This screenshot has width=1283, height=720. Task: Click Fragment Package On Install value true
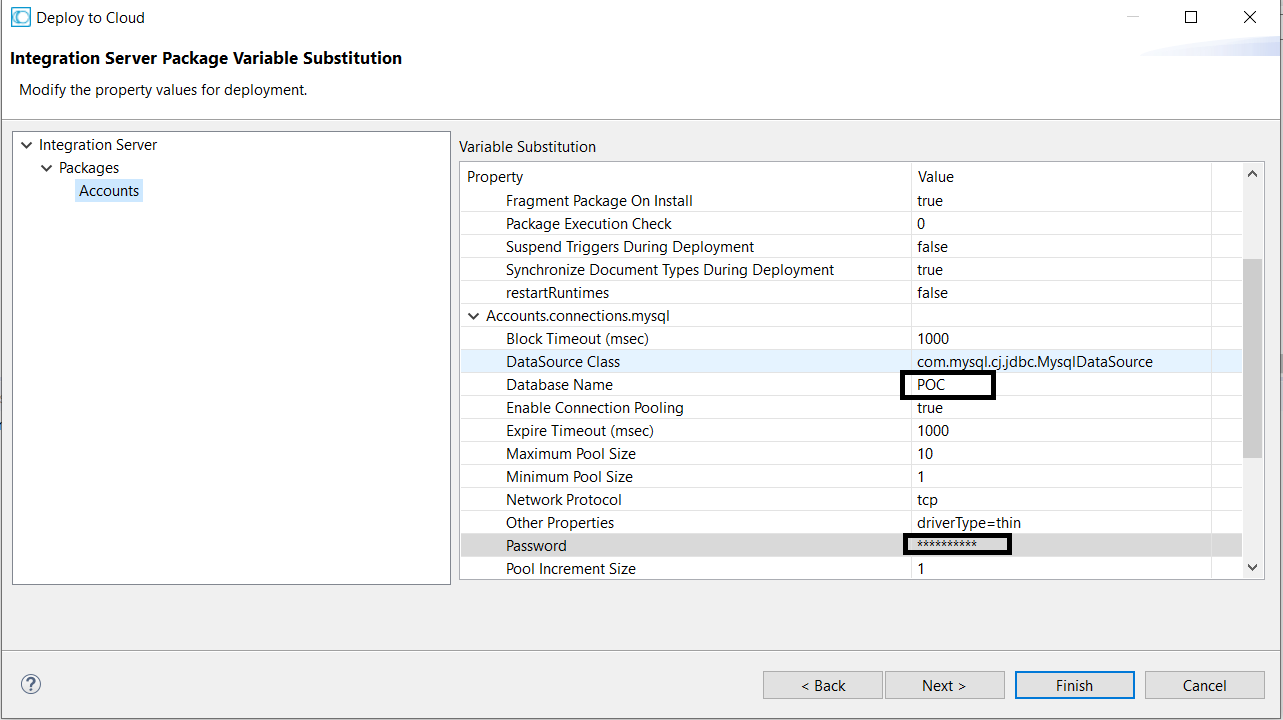pos(930,201)
